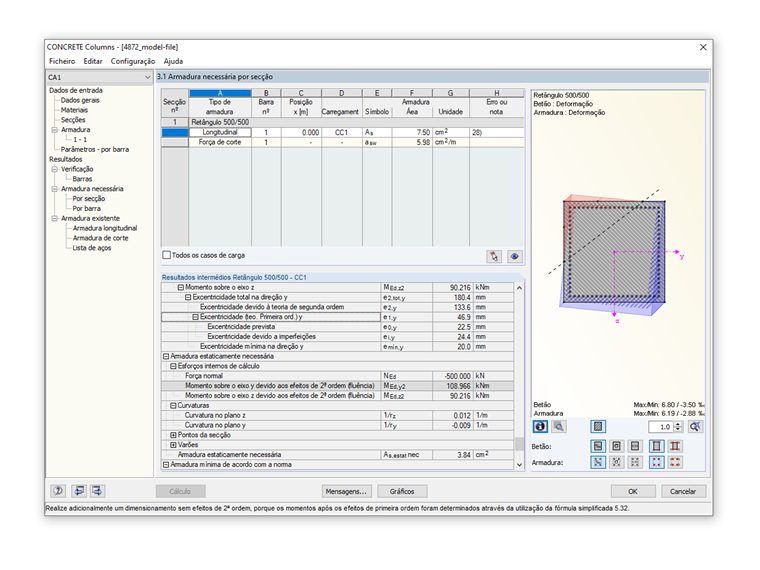Click the Mensagens... button
The image size is (760, 570).
click(347, 491)
